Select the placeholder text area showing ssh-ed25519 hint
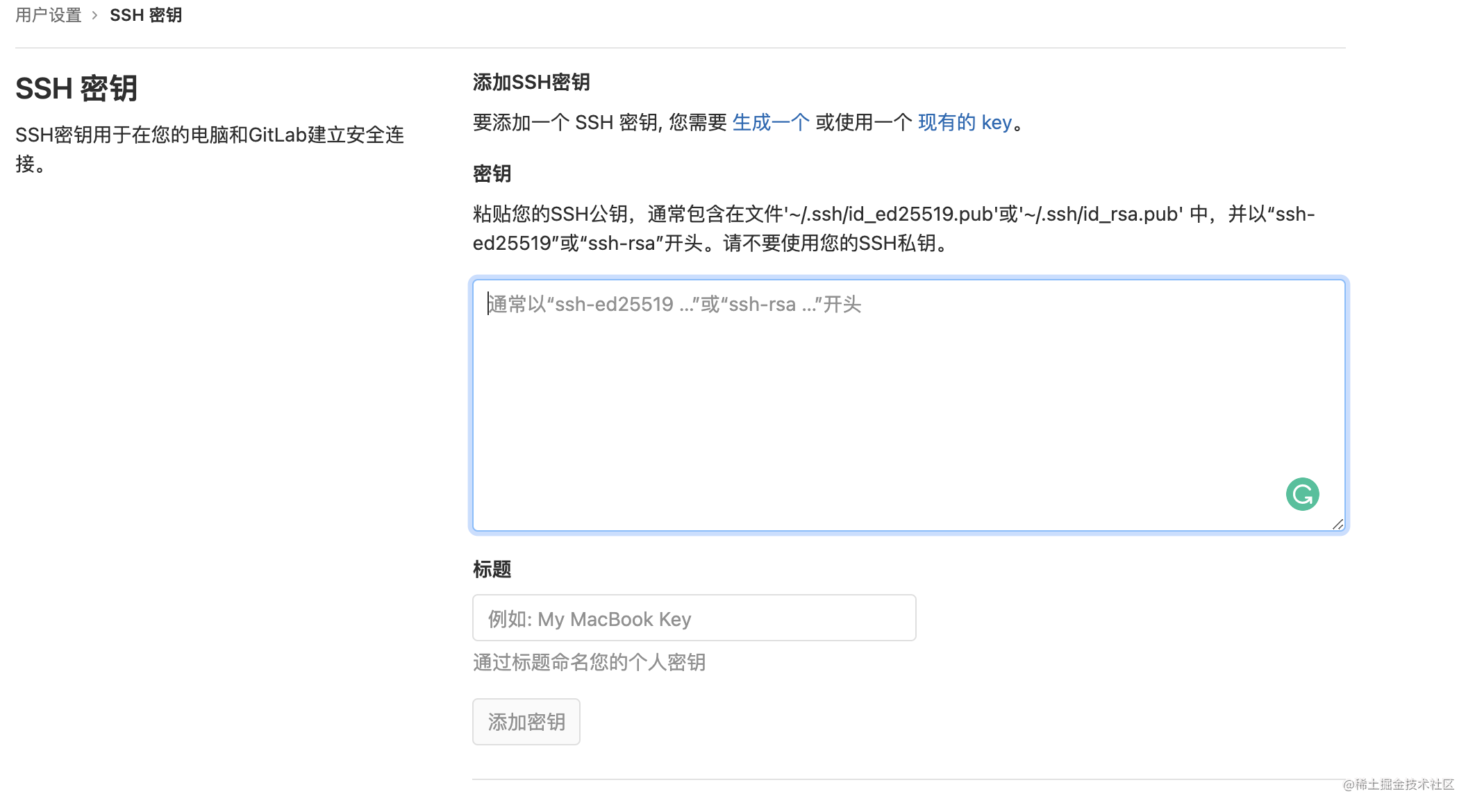The height and width of the screenshot is (812, 1475). (674, 304)
